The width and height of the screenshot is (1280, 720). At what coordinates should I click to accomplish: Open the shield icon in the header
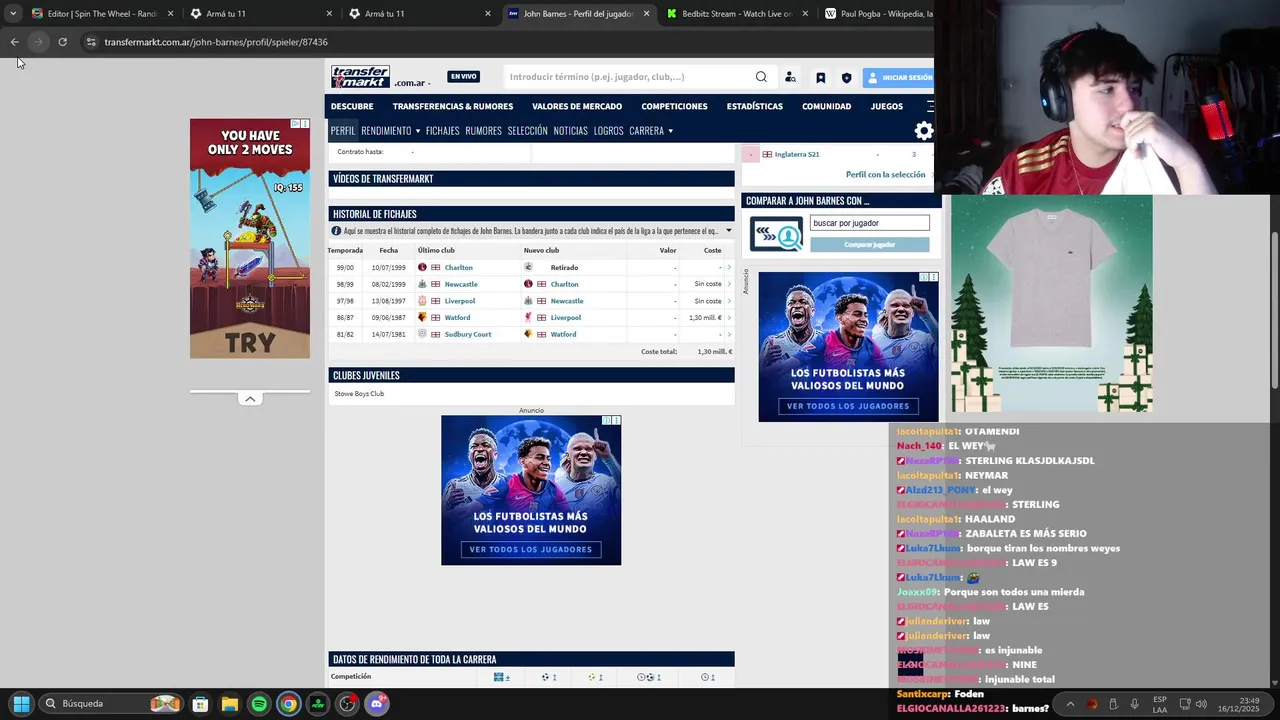pos(846,77)
